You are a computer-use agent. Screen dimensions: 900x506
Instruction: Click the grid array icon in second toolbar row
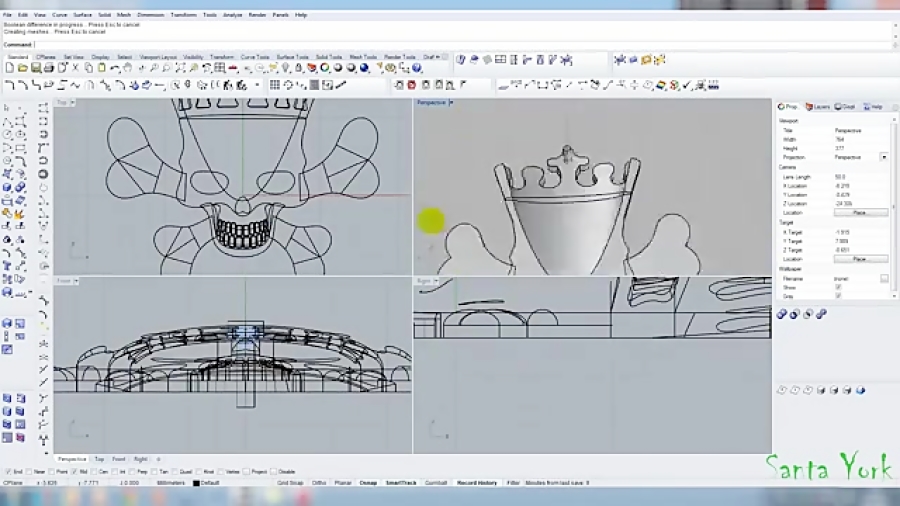click(274, 85)
